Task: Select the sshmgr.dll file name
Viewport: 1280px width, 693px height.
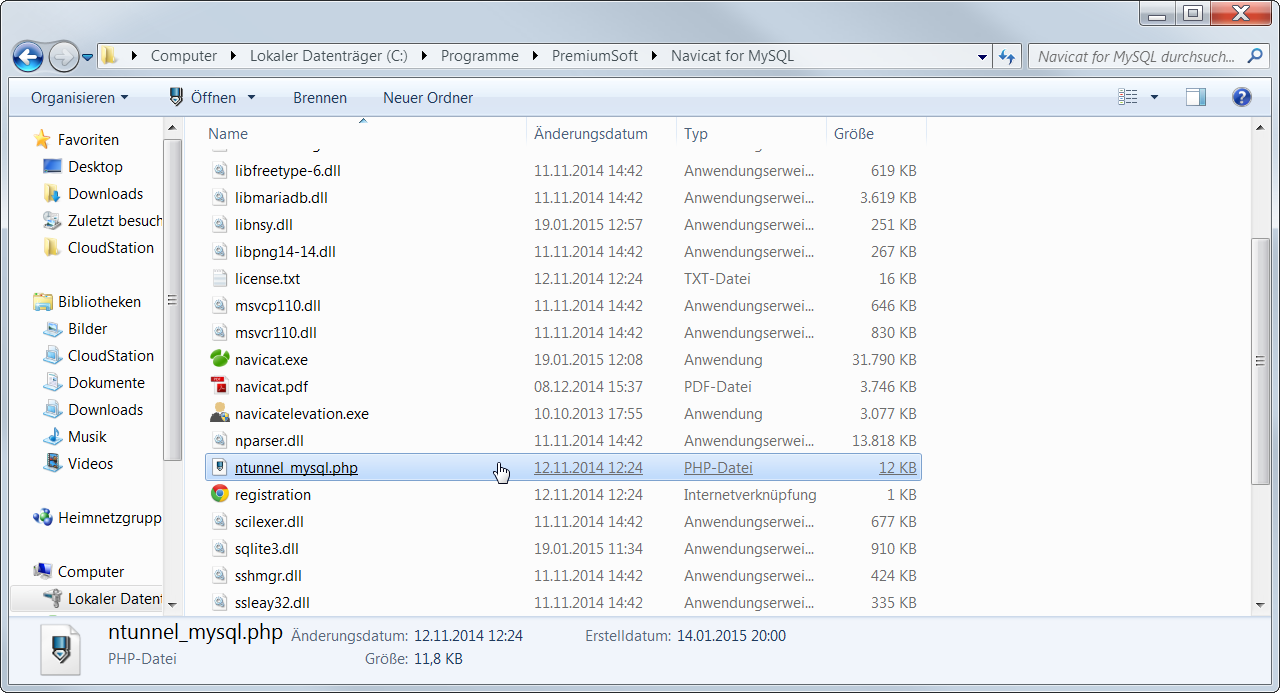Action: tap(268, 575)
